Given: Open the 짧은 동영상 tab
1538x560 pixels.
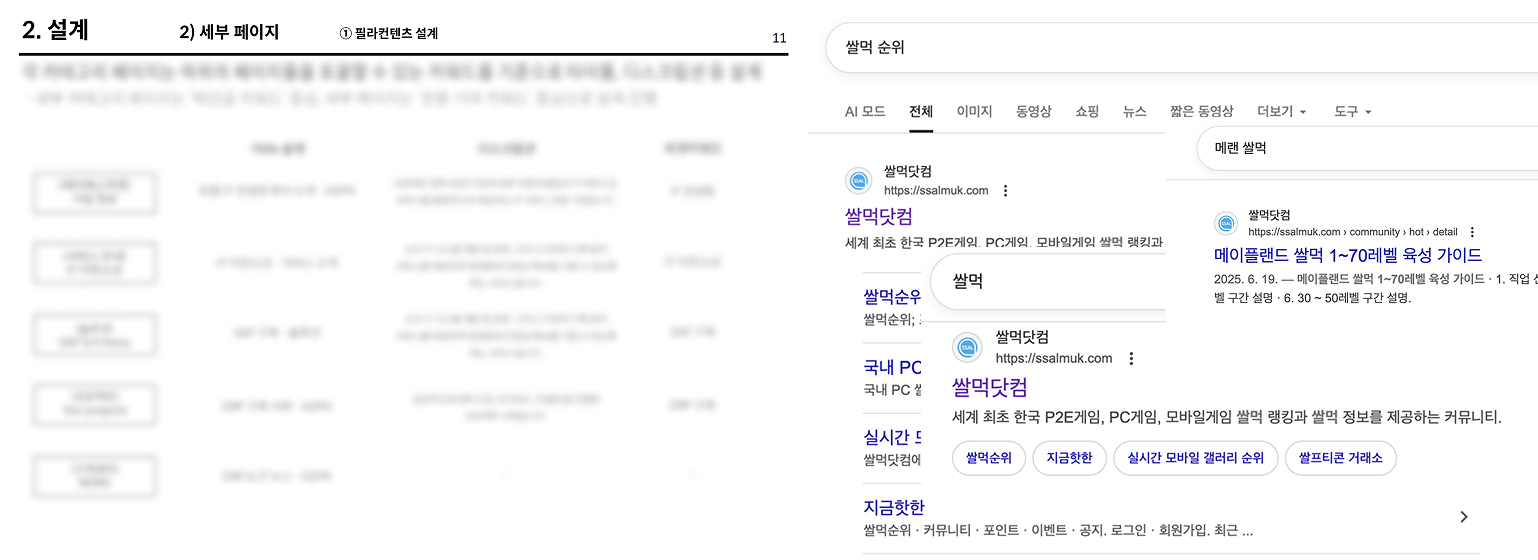Looking at the screenshot, I should pos(1201,111).
